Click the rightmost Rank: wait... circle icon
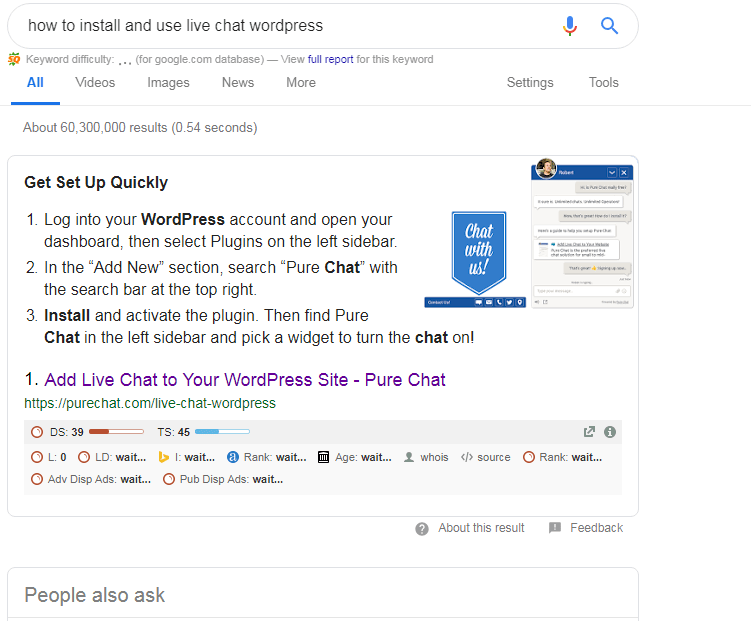The image size is (751, 621). pos(529,457)
